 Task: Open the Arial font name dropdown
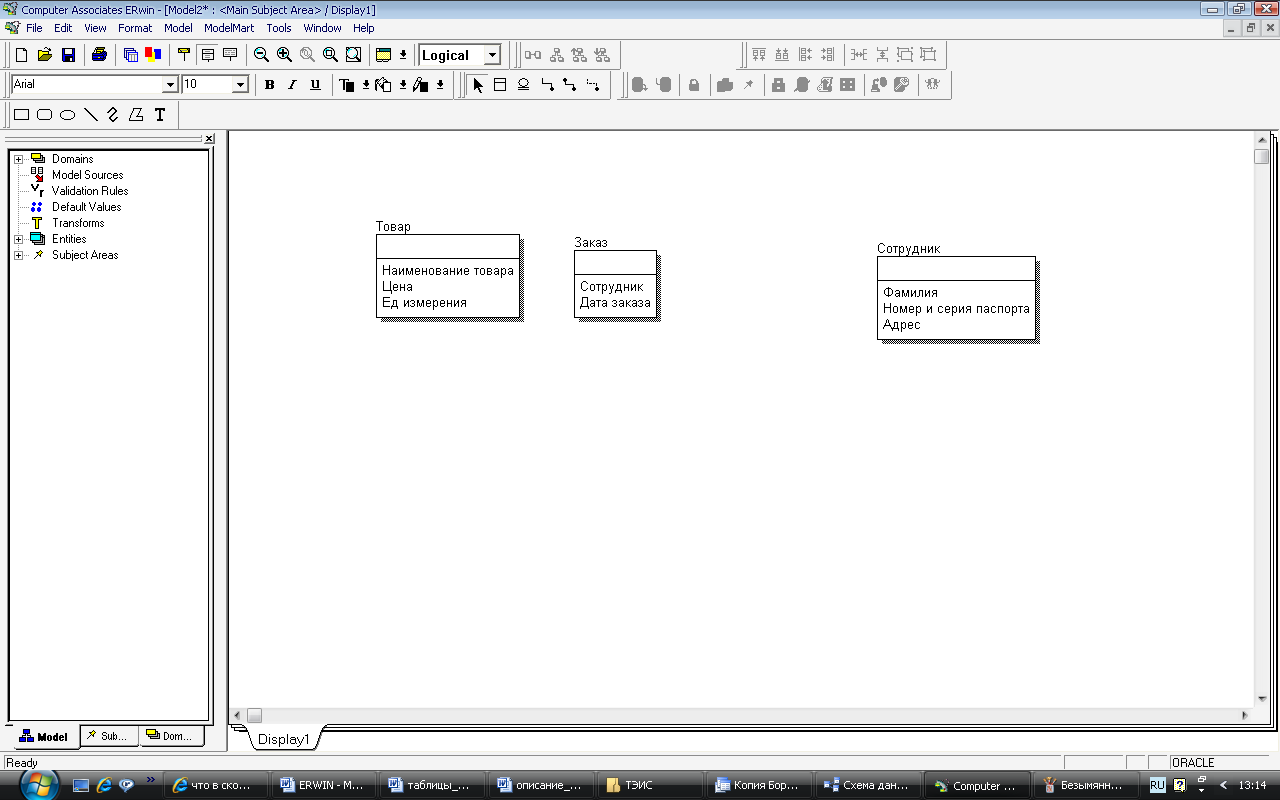(x=170, y=85)
